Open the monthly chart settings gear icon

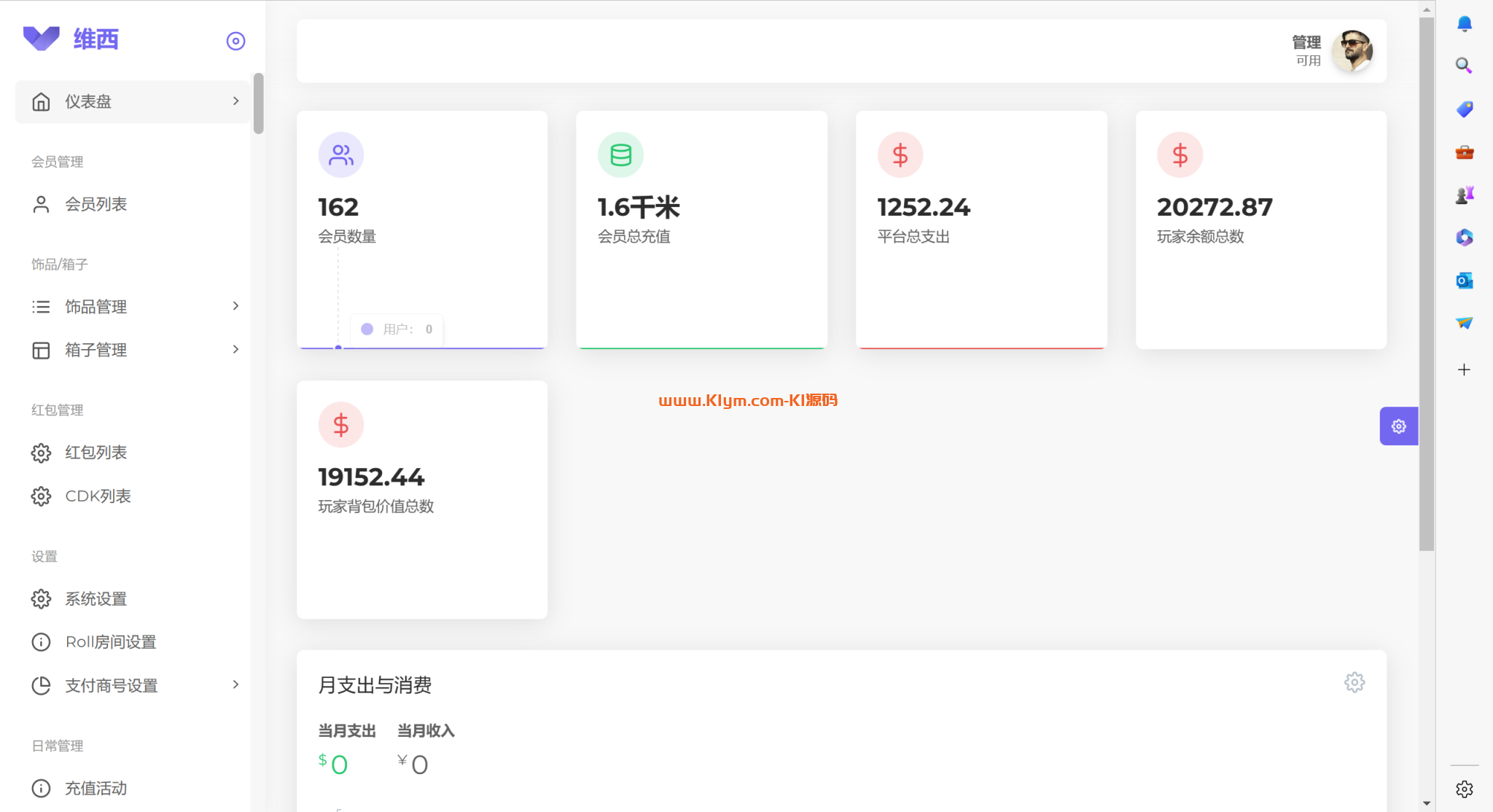pyautogui.click(x=1354, y=682)
